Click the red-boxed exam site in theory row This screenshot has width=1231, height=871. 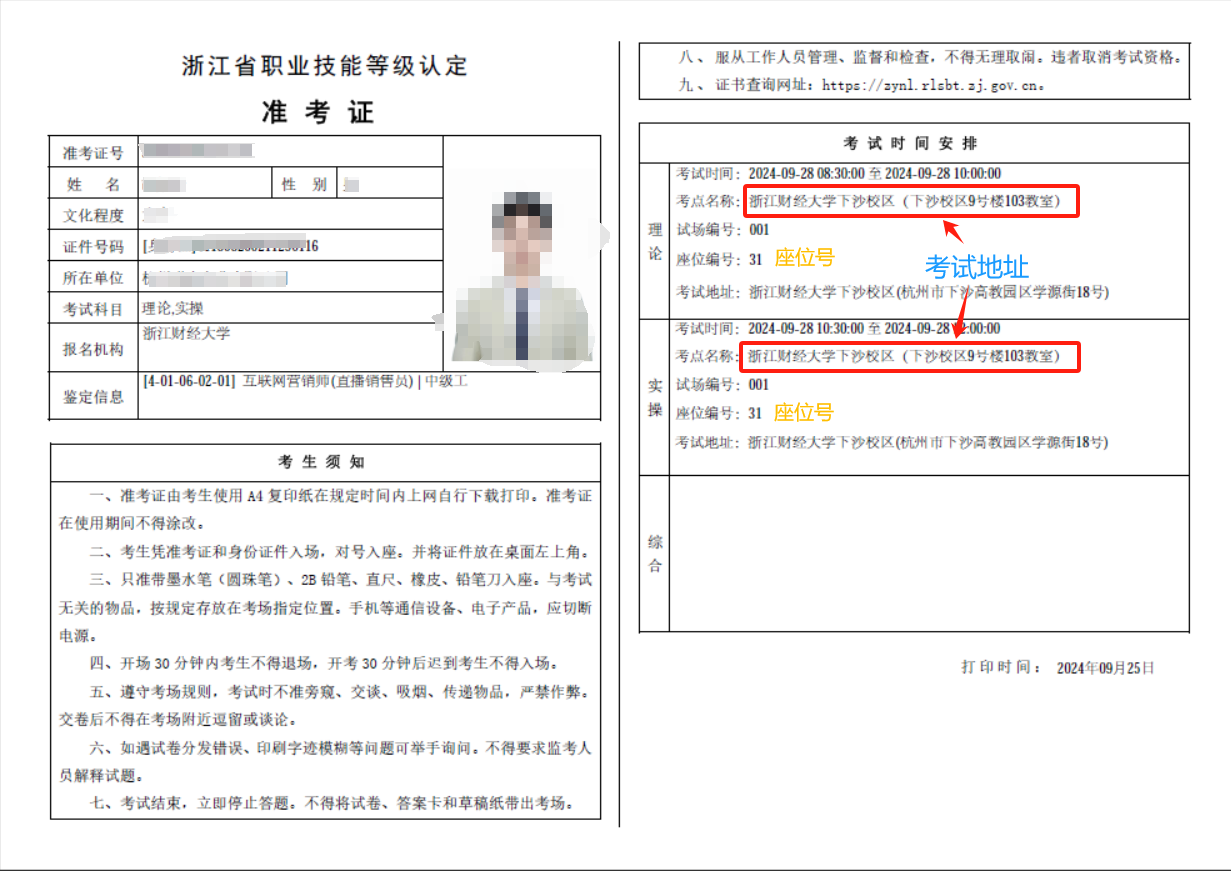910,202
